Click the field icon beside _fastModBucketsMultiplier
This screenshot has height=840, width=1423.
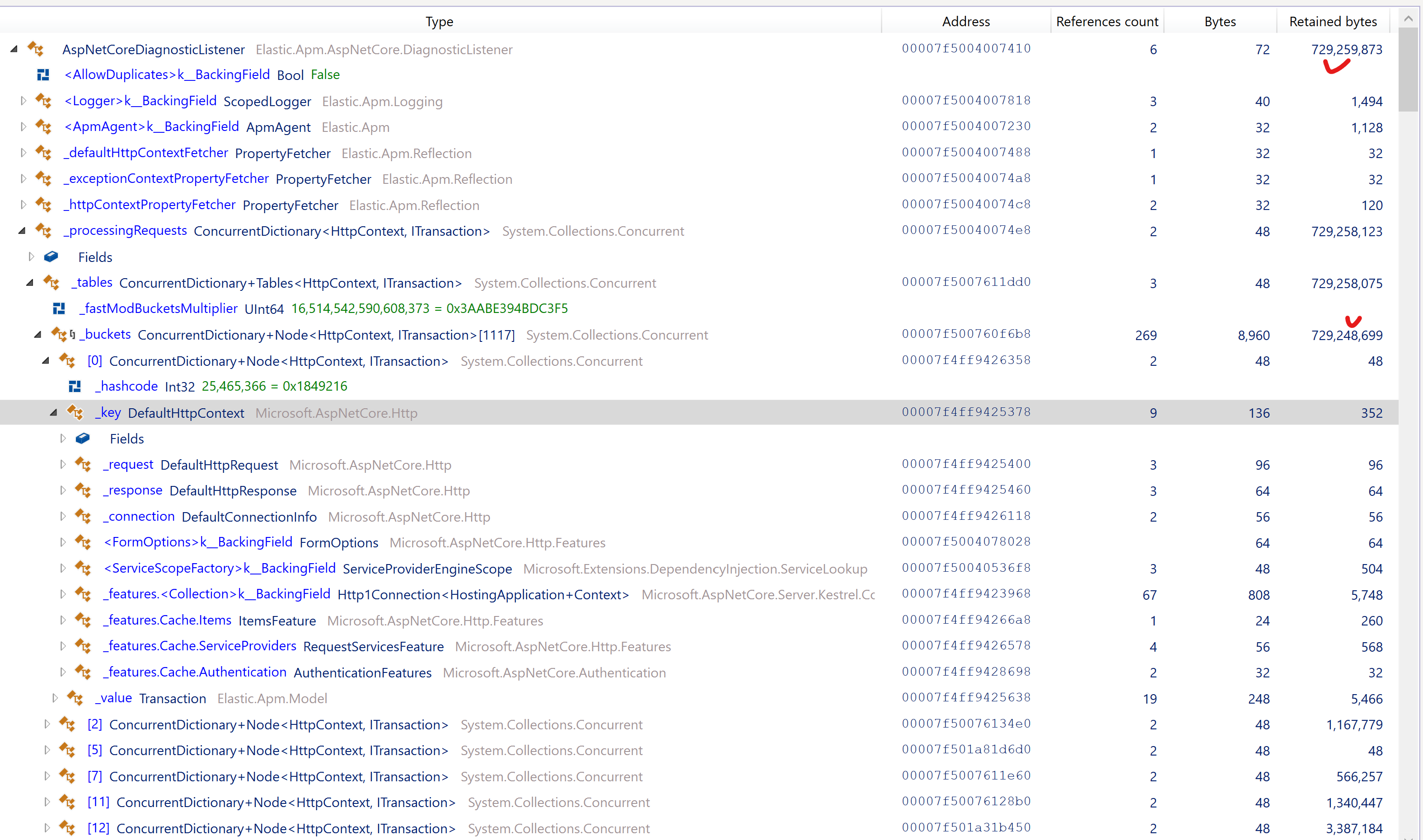(59, 308)
